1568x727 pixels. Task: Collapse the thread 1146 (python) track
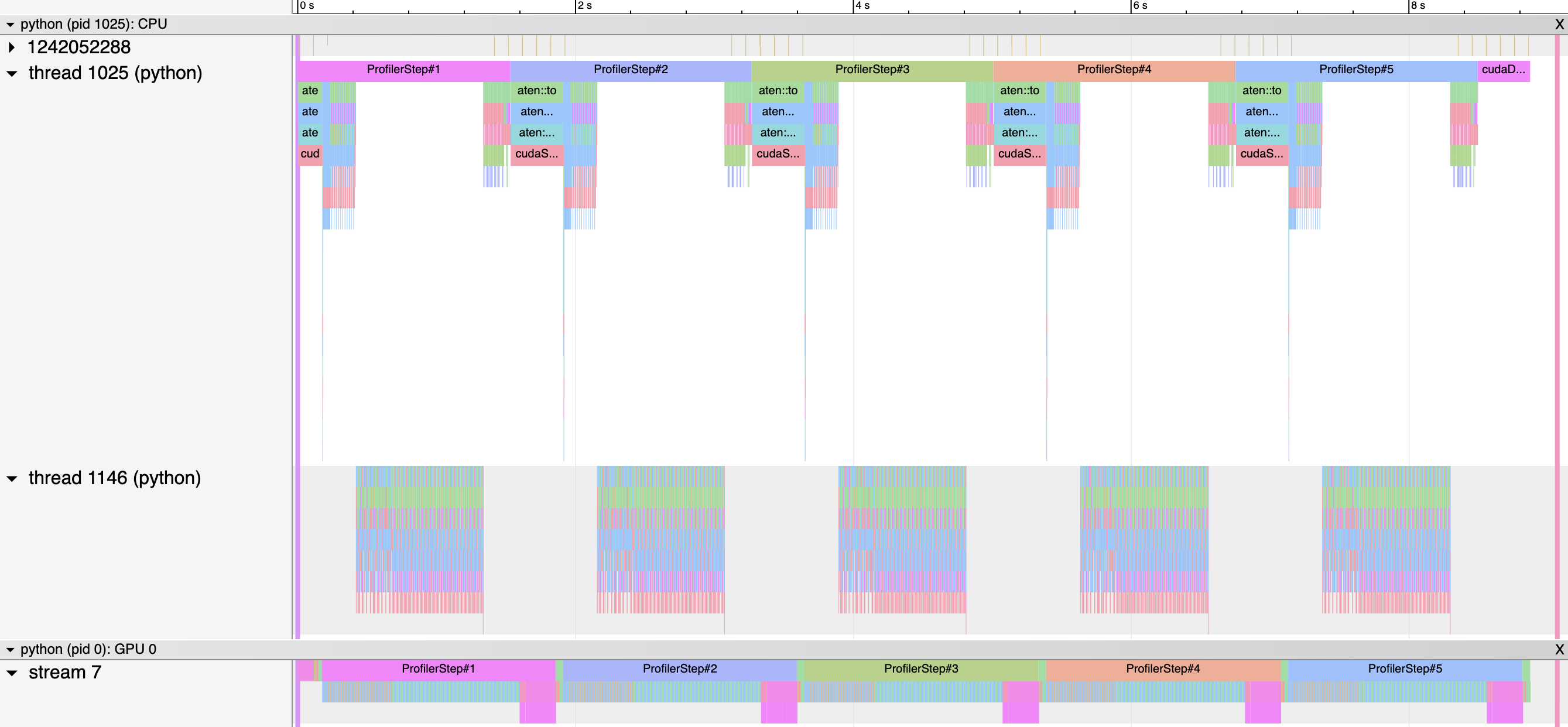coord(12,478)
